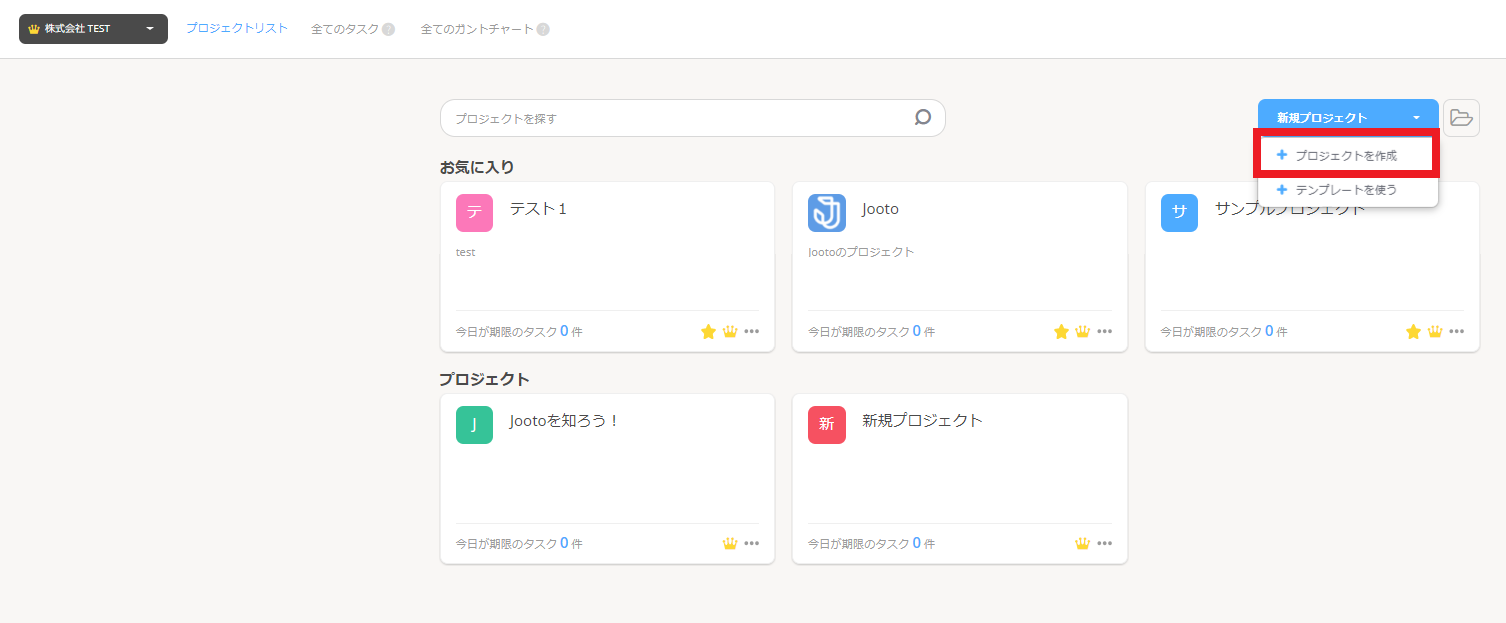Click the crown icon beside 株式会社 TEST
This screenshot has width=1506, height=623.
click(x=34, y=29)
